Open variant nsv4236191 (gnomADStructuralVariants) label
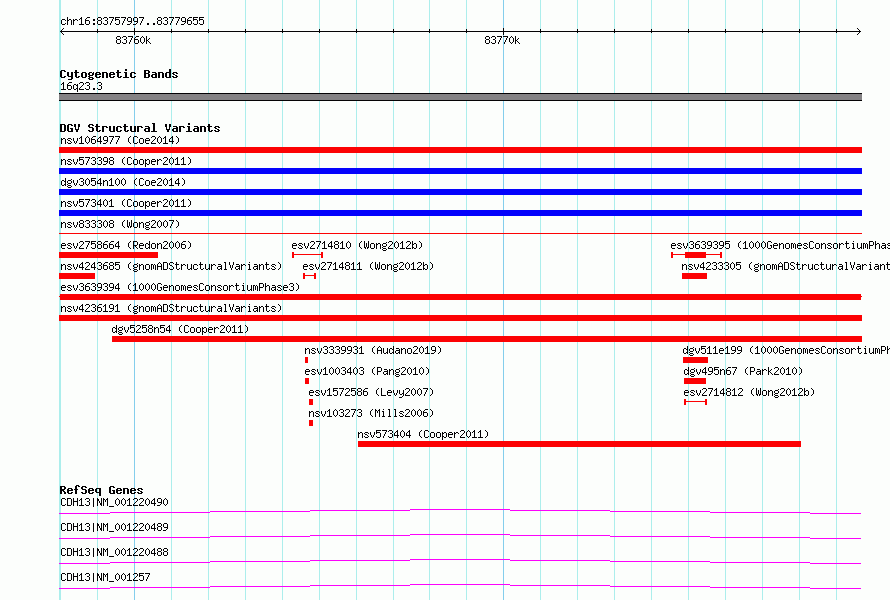The width and height of the screenshot is (890, 600). tap(171, 308)
